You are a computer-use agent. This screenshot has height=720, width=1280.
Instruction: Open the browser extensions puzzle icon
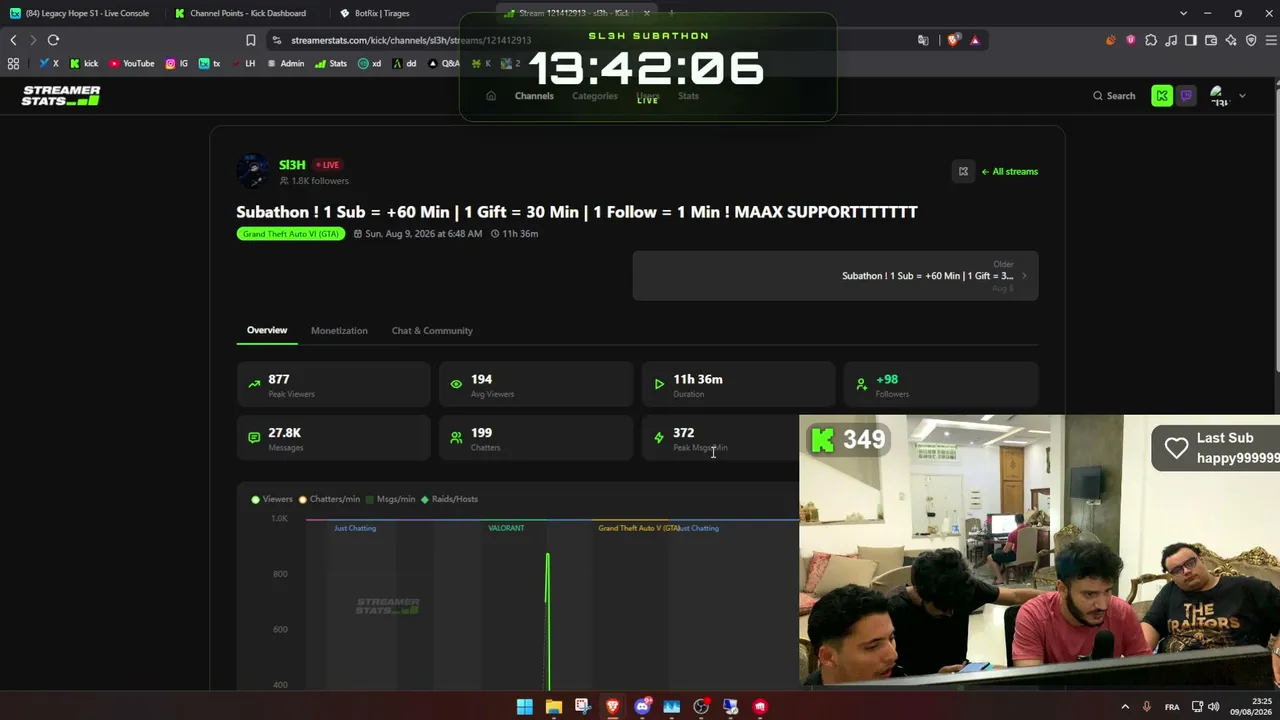tap(1151, 40)
